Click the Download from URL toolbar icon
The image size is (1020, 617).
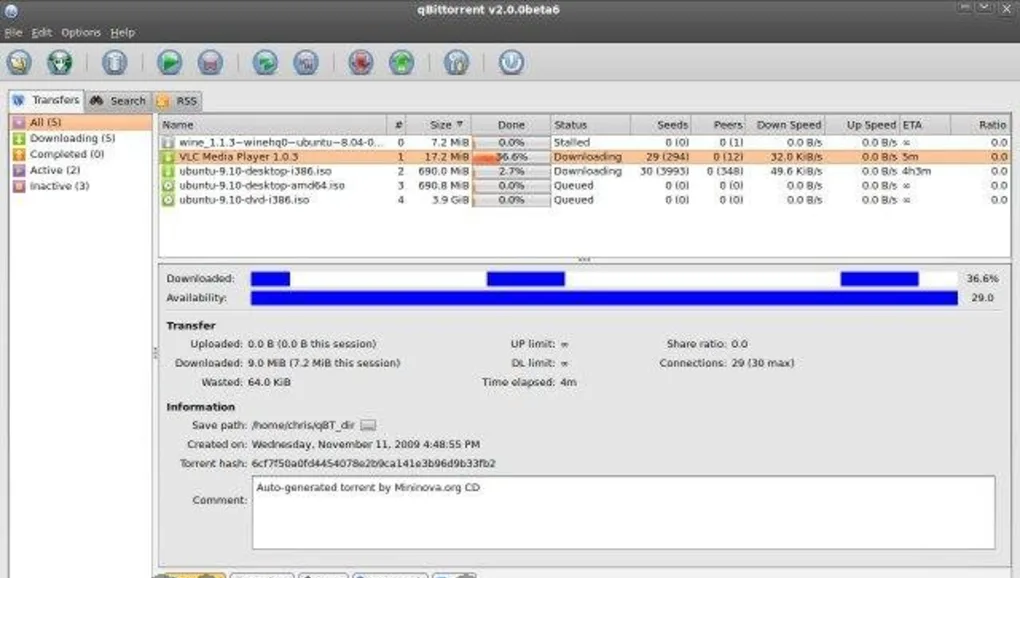[x=60, y=62]
